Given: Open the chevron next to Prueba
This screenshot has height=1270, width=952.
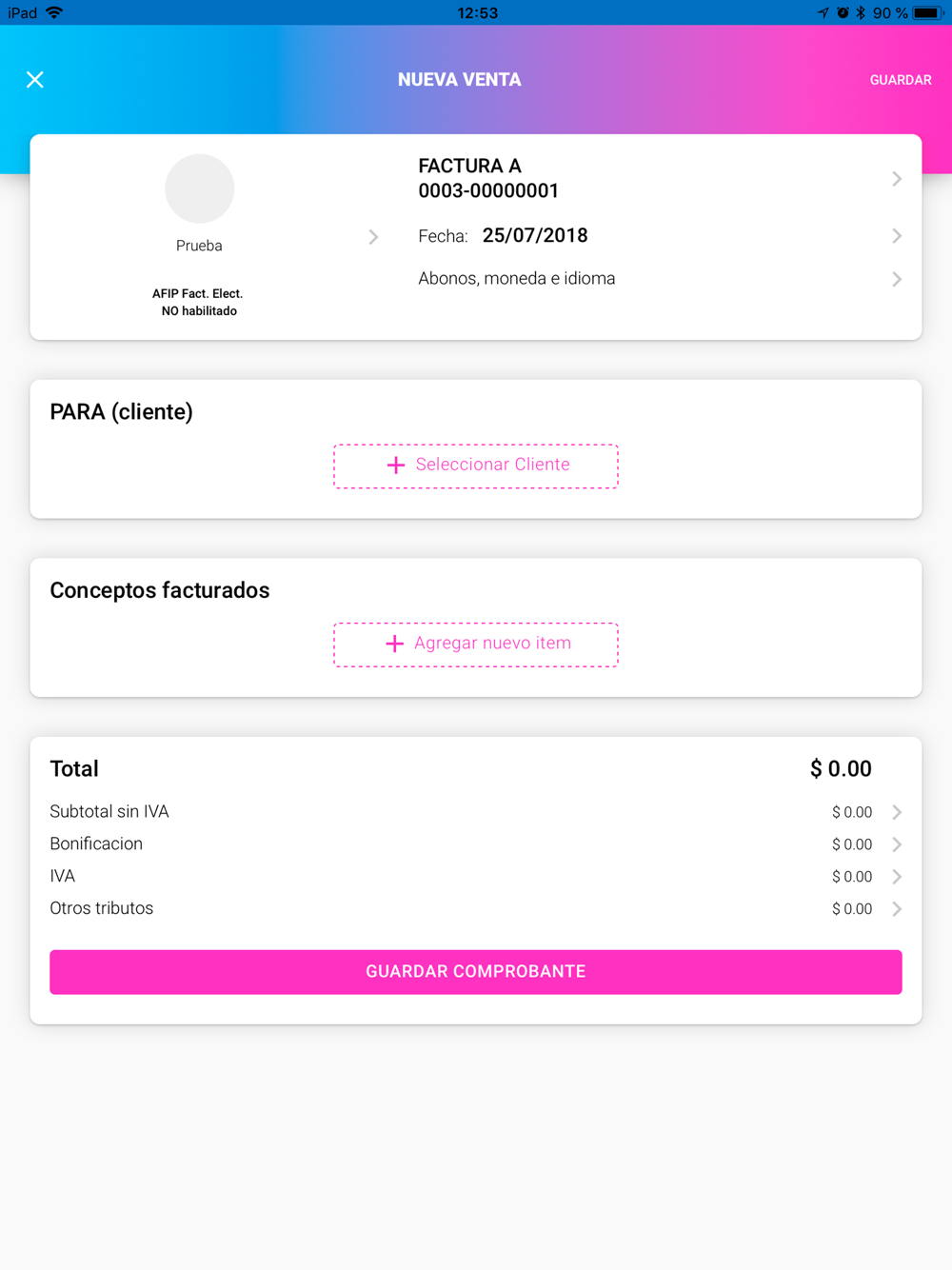Looking at the screenshot, I should point(373,237).
